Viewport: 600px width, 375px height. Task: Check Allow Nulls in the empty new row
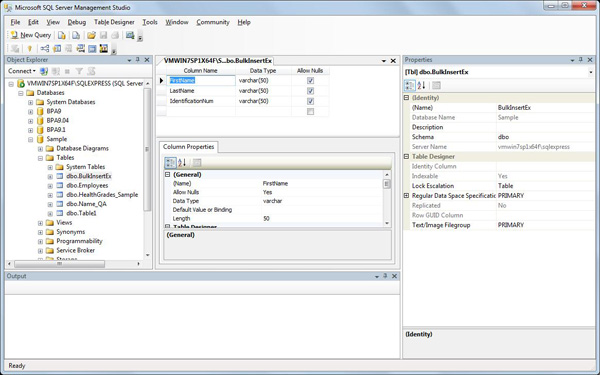[x=310, y=112]
